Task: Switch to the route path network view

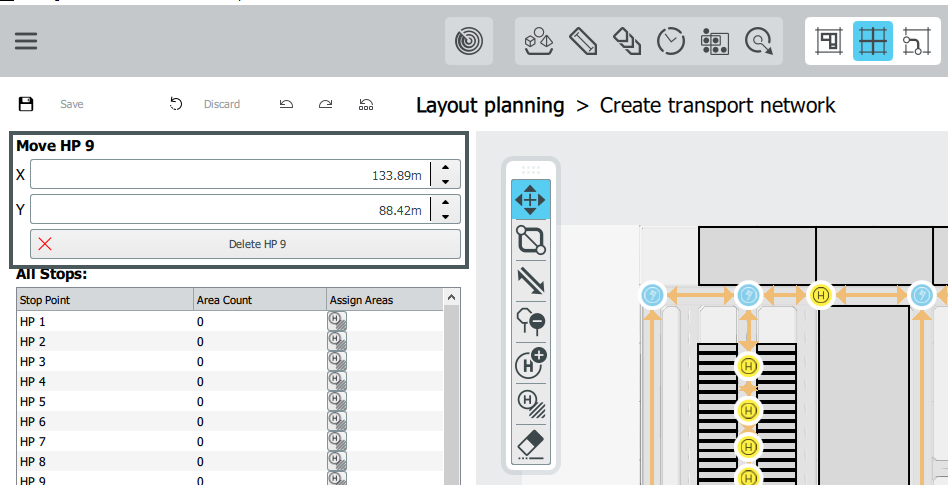Action: [x=916, y=41]
